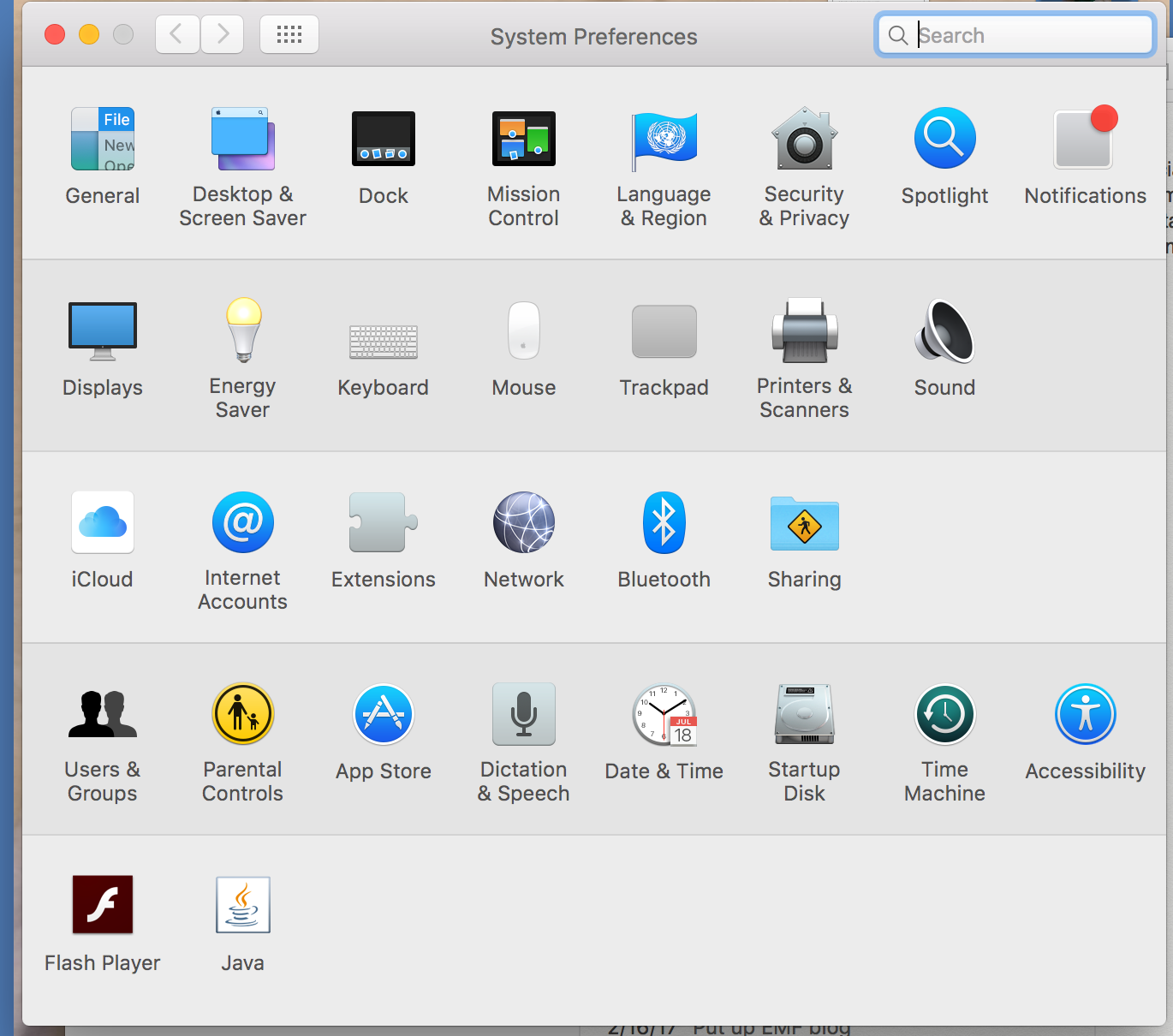Focus the Search field in the toolbar
Image resolution: width=1173 pixels, height=1036 pixels.
click(x=1015, y=35)
